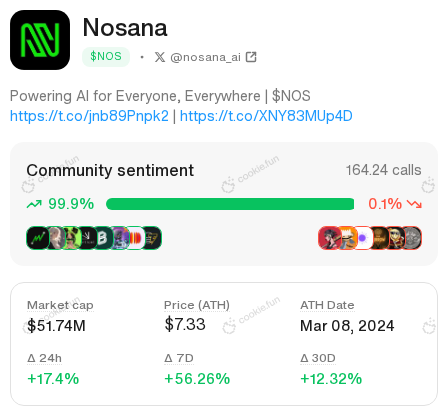The width and height of the screenshot is (448, 416).
Task: Click the Market cap label
Action: tap(60, 305)
